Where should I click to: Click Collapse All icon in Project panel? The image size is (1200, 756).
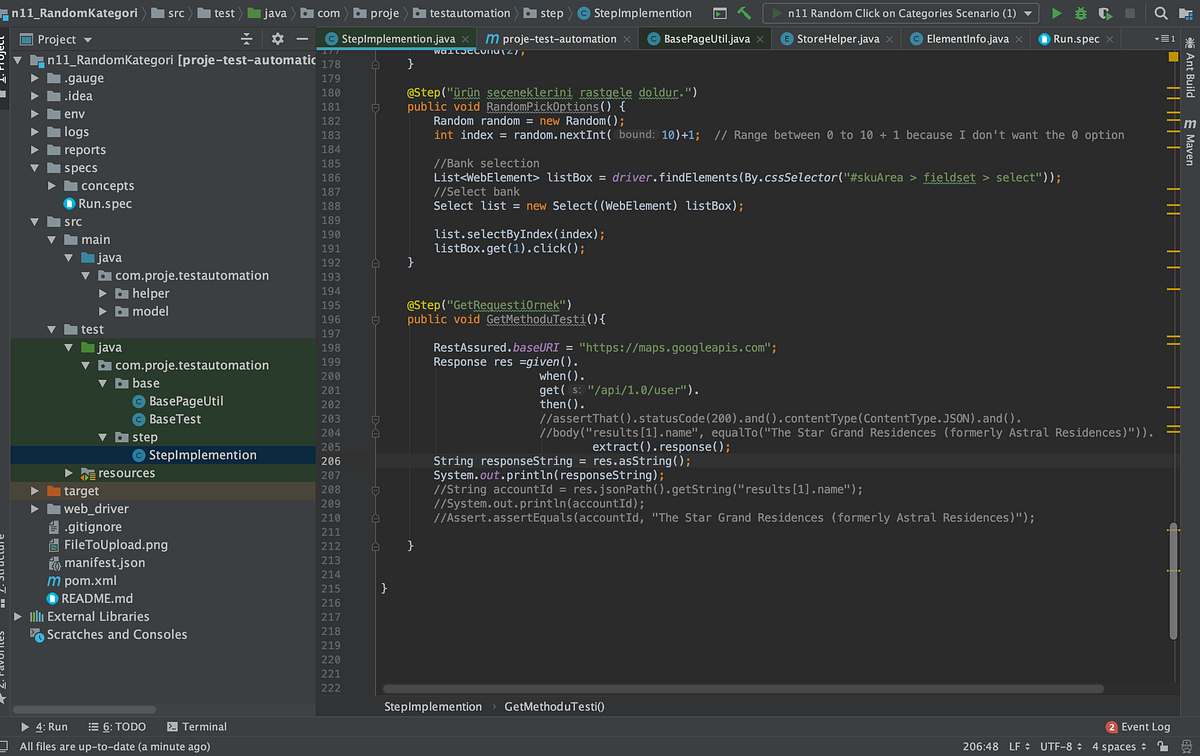point(247,39)
